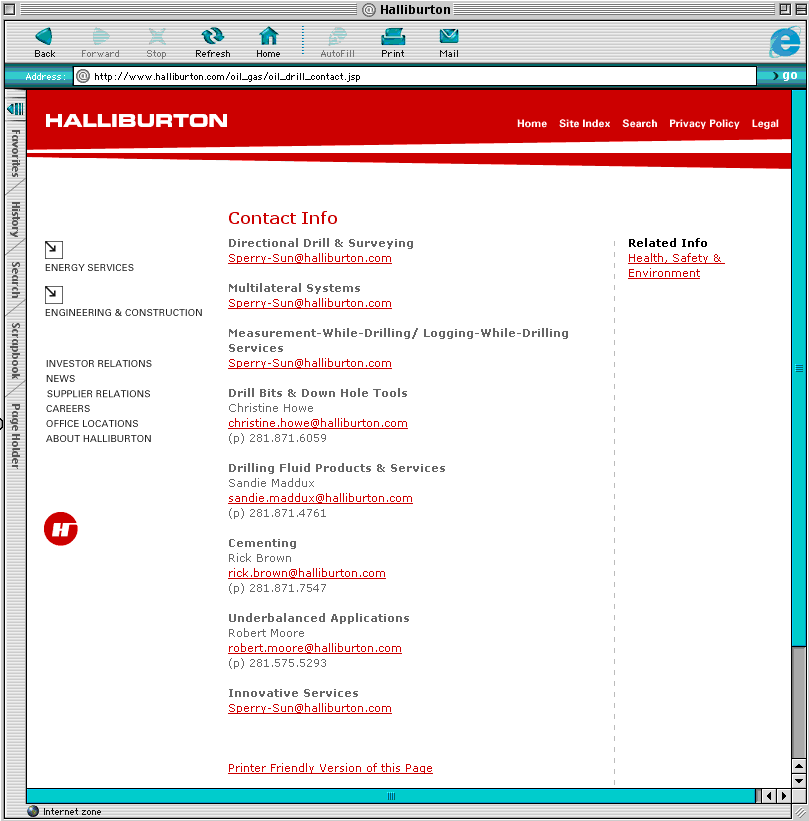Open the Legal header link
Screen dimensions: 809x821
tap(765, 124)
